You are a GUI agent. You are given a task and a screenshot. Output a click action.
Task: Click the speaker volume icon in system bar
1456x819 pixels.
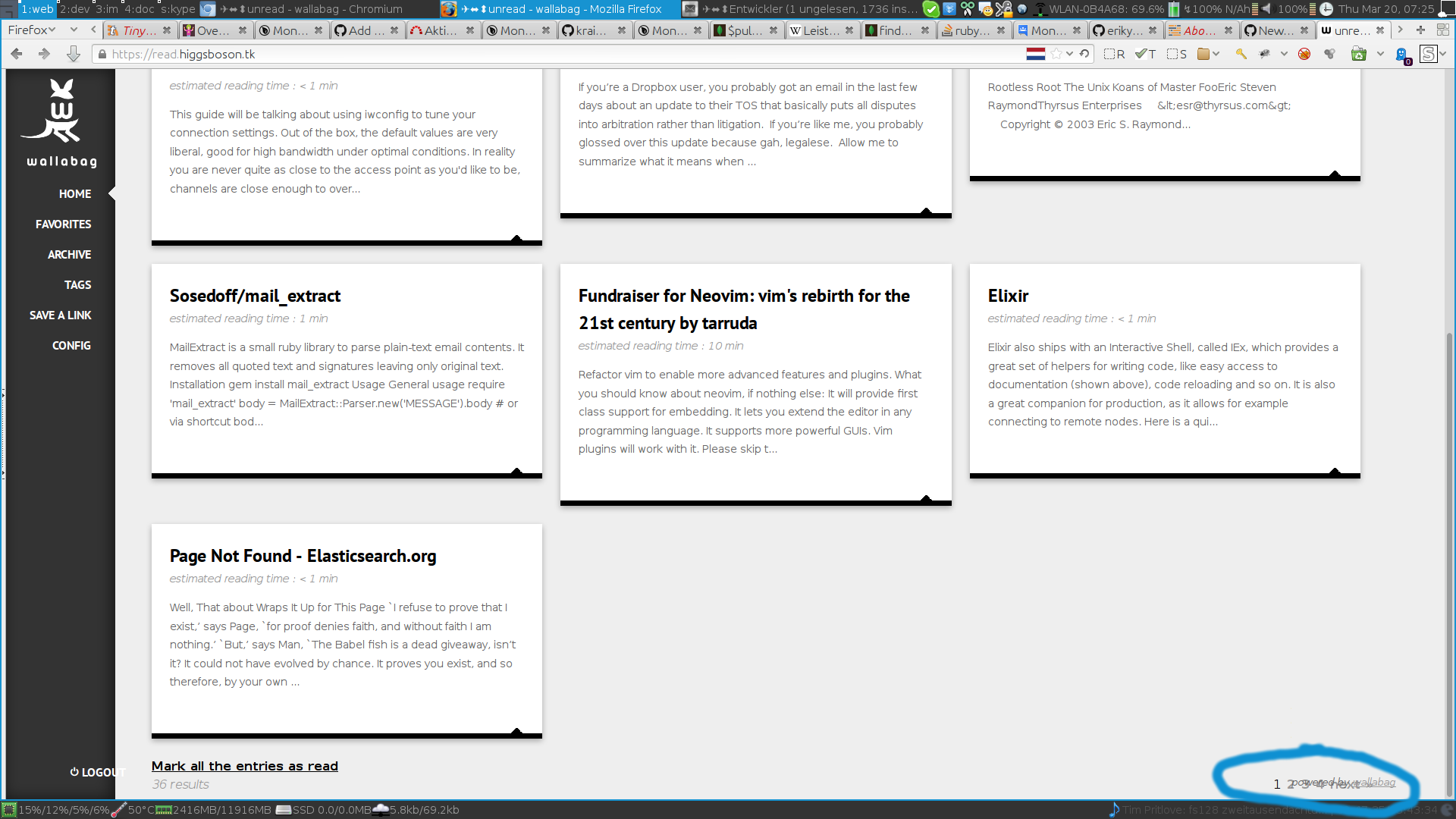tap(1266, 9)
